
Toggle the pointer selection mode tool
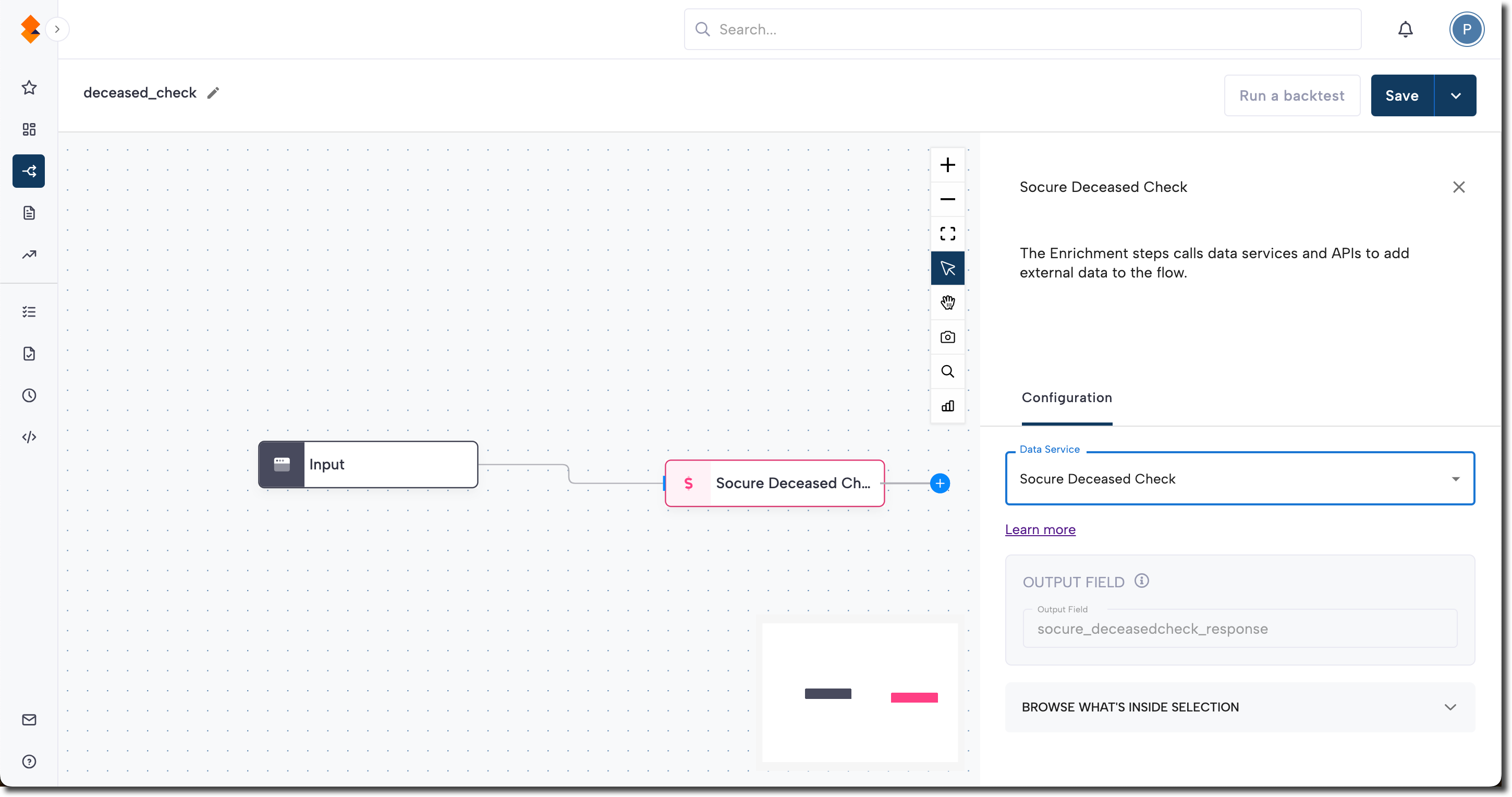coord(947,269)
